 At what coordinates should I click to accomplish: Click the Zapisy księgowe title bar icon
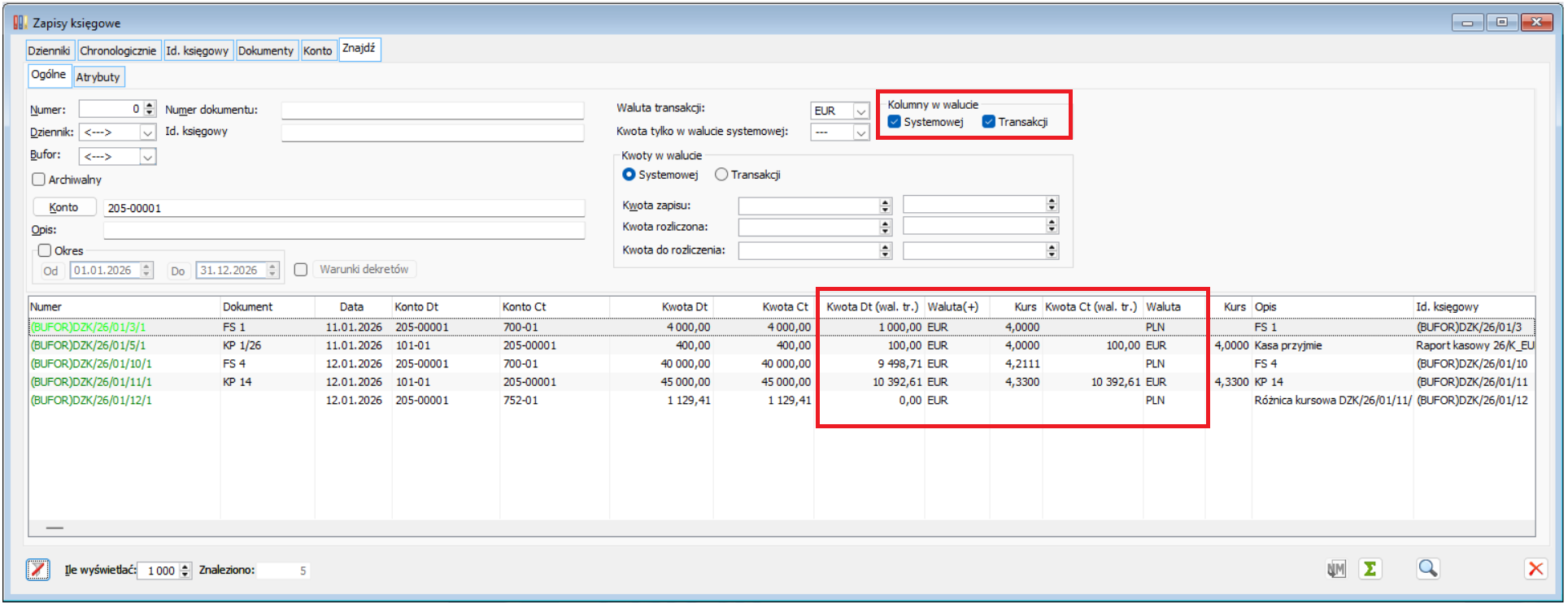pos(20,23)
